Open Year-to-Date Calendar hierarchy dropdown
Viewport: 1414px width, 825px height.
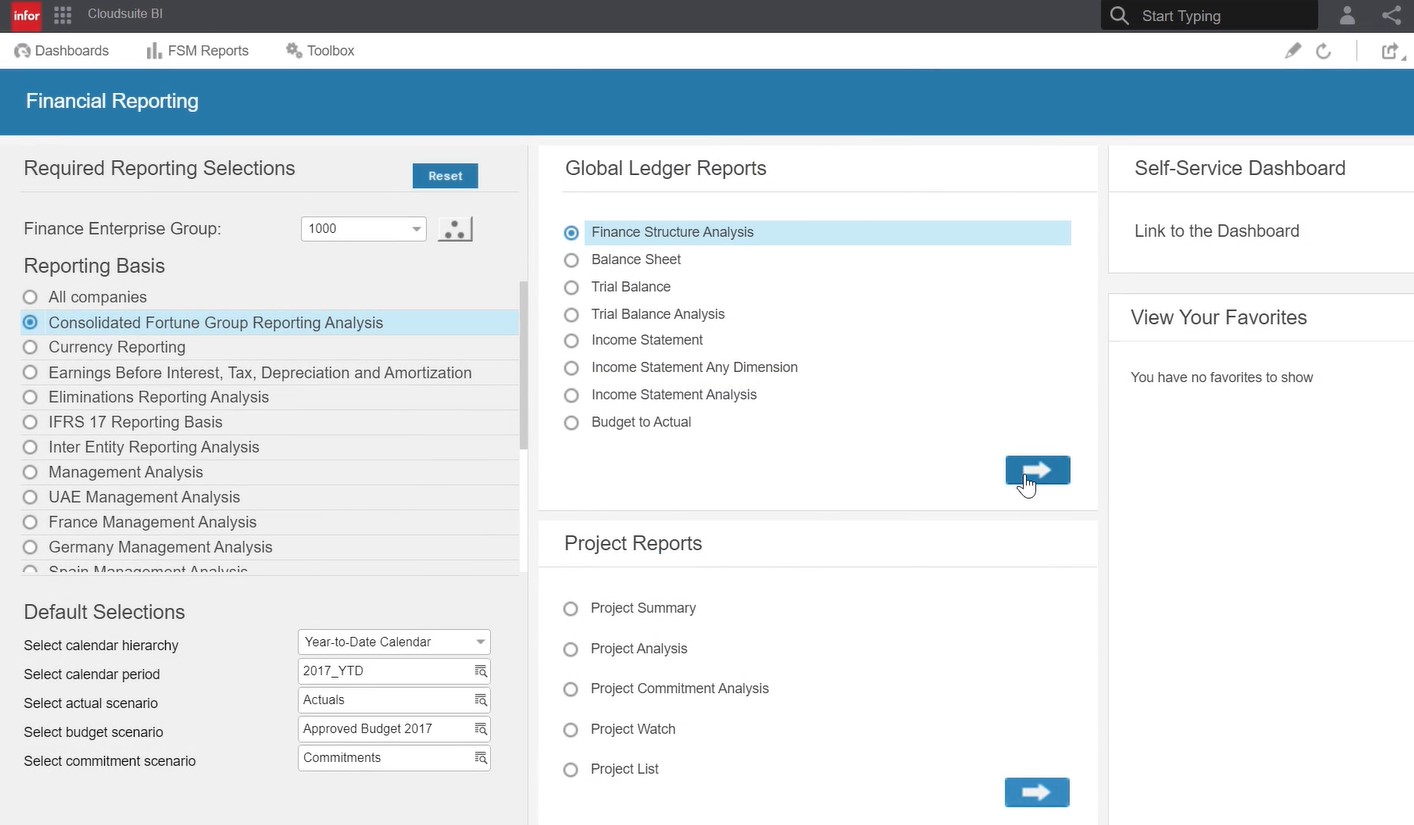[394, 642]
